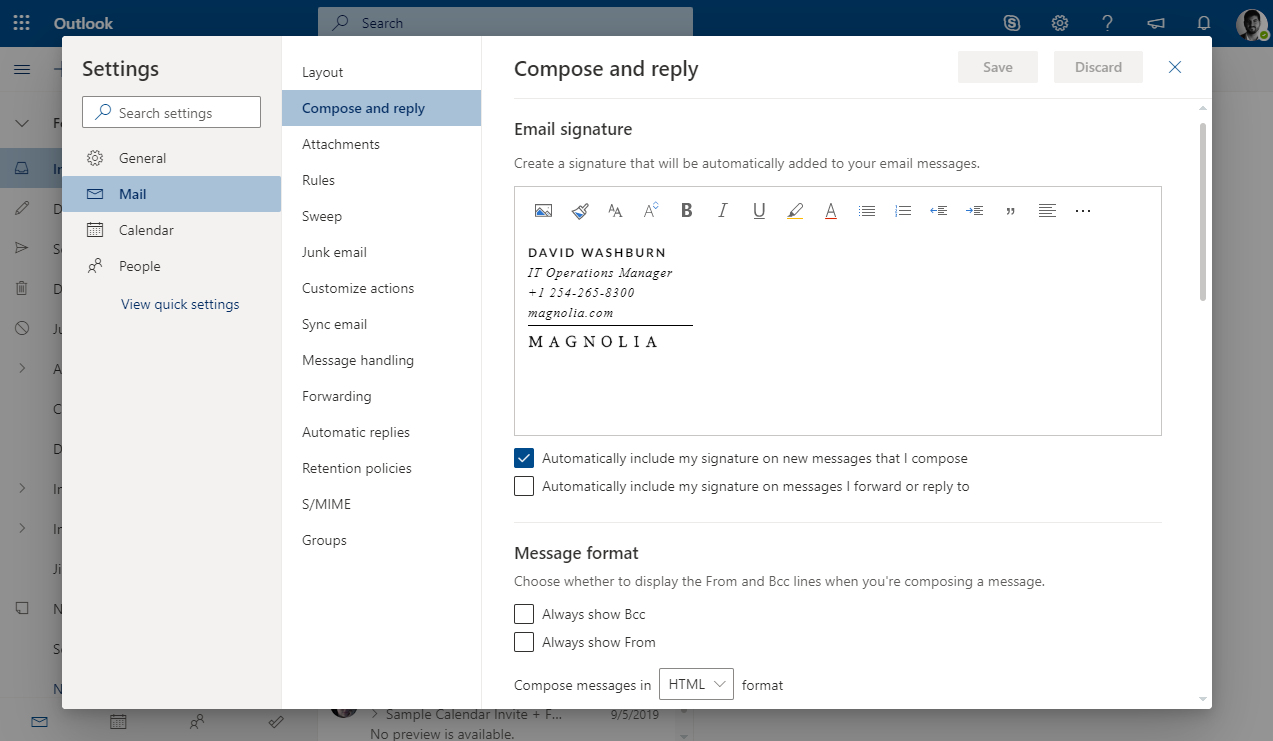1273x741 pixels.
Task: Enable Always show Bcc
Action: 524,614
